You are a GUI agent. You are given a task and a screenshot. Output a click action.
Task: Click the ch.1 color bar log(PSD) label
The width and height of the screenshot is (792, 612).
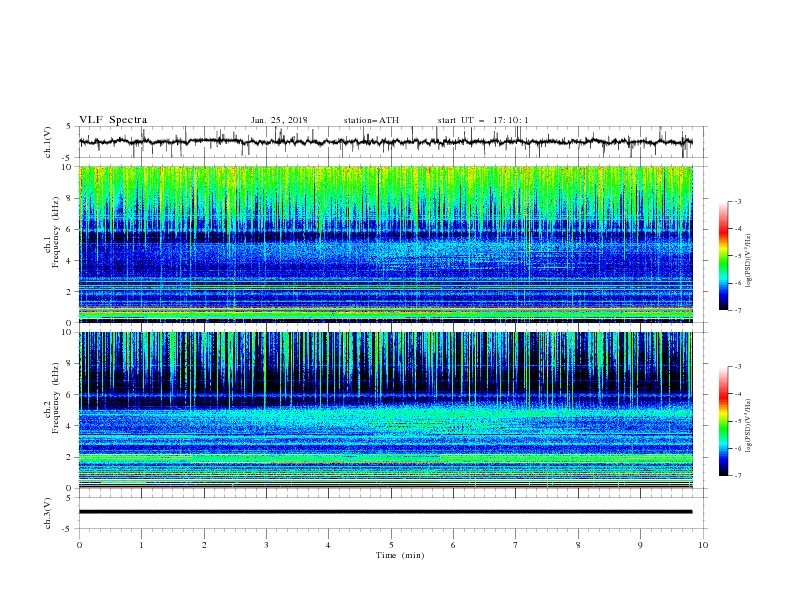(749, 261)
